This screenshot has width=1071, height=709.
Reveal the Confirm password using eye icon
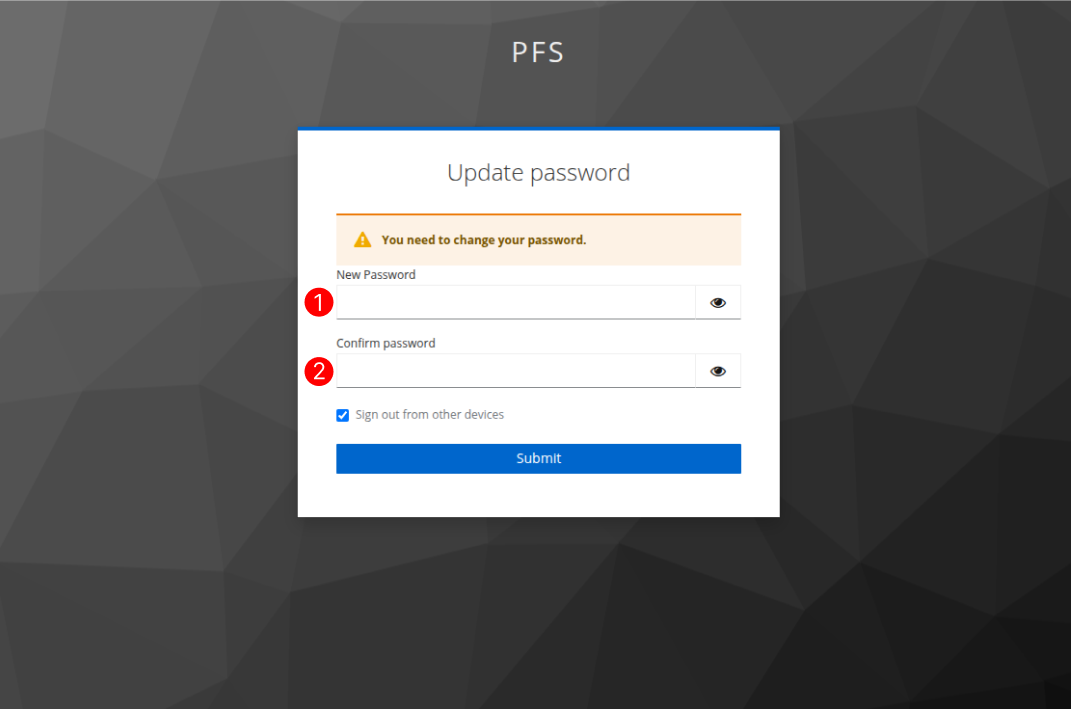coord(718,371)
